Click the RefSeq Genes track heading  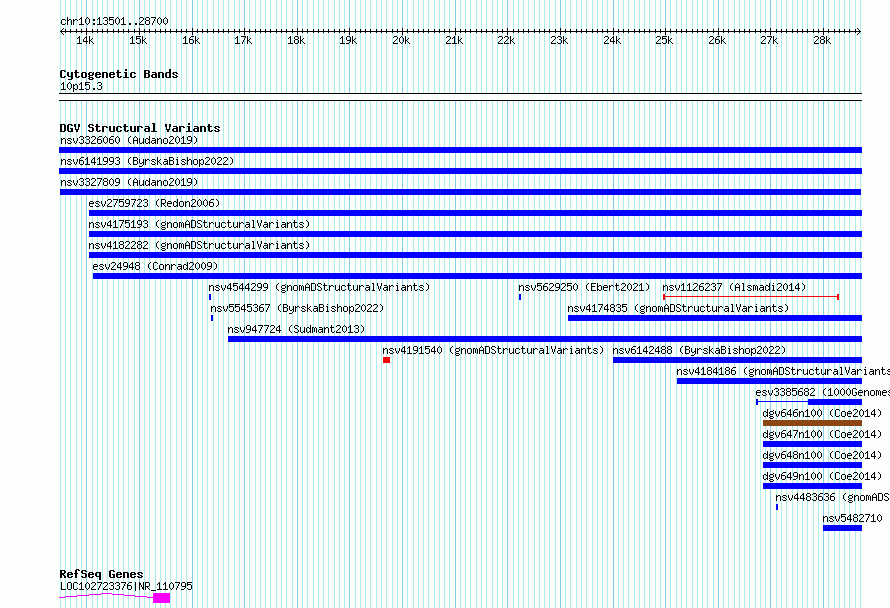point(101,573)
